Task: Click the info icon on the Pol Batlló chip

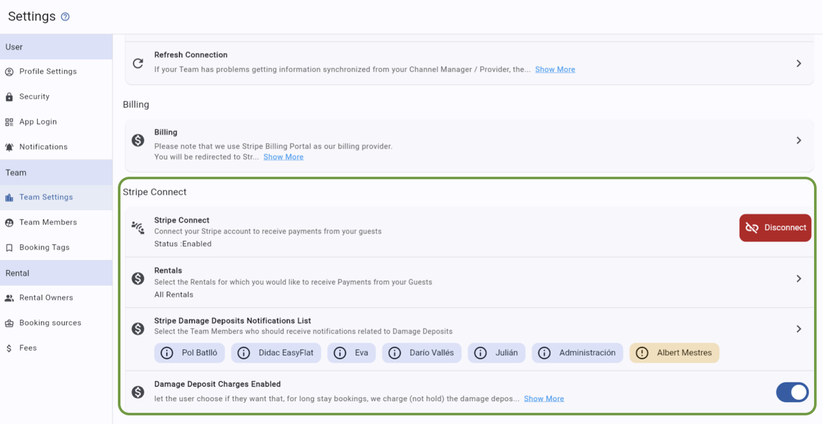Action: 166,353
